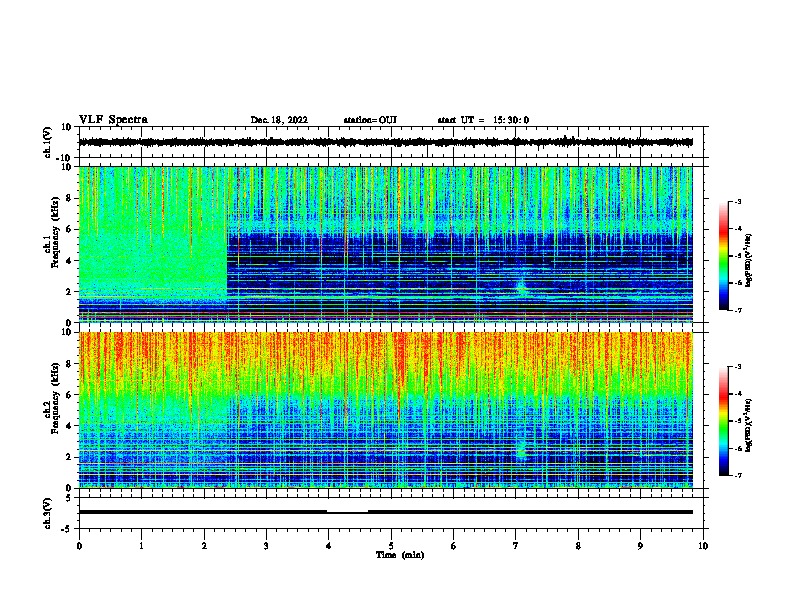Click the 'VLF Spectra' title text
This screenshot has height=612, width=792.
tap(113, 120)
